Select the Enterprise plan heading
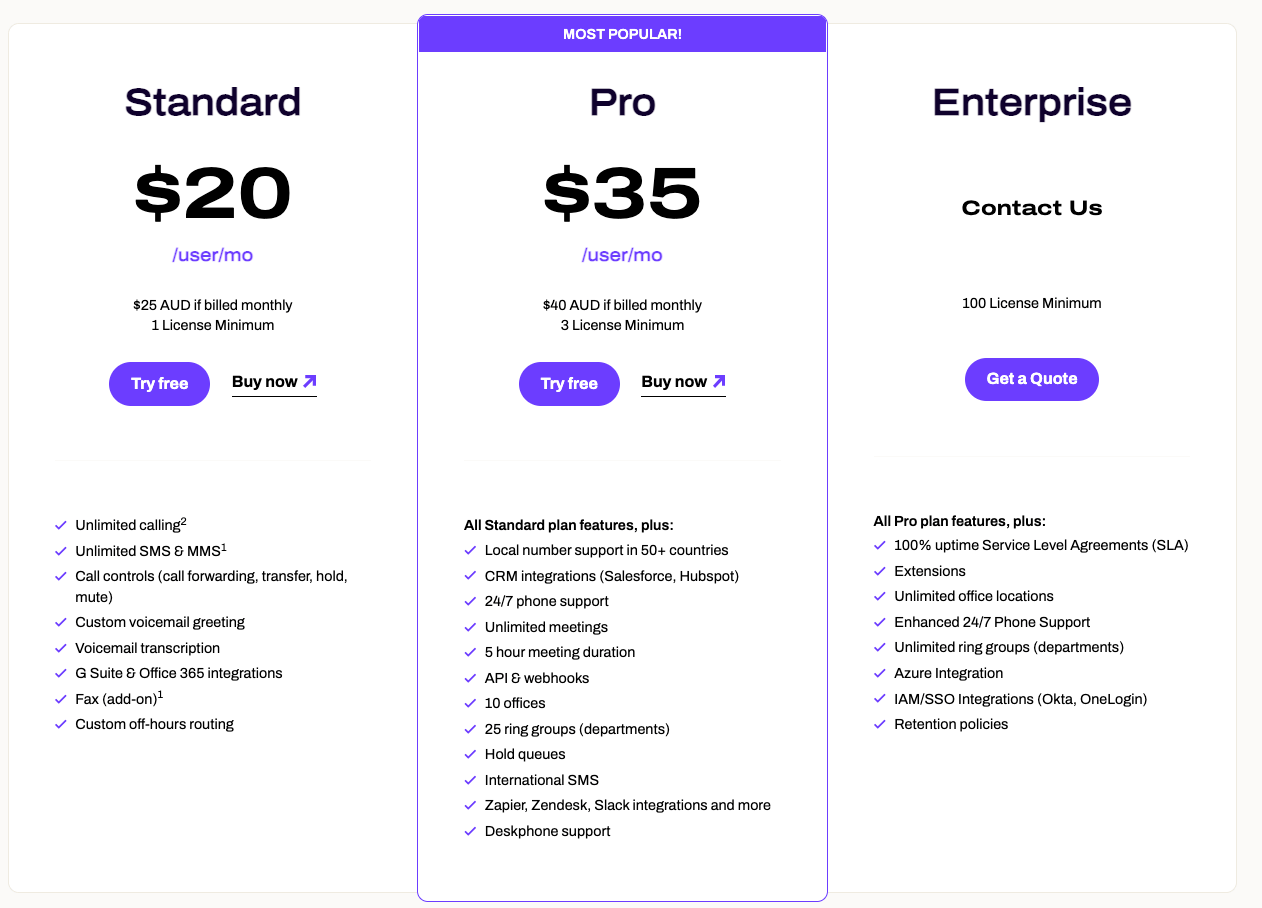This screenshot has width=1262, height=908. [x=1031, y=102]
